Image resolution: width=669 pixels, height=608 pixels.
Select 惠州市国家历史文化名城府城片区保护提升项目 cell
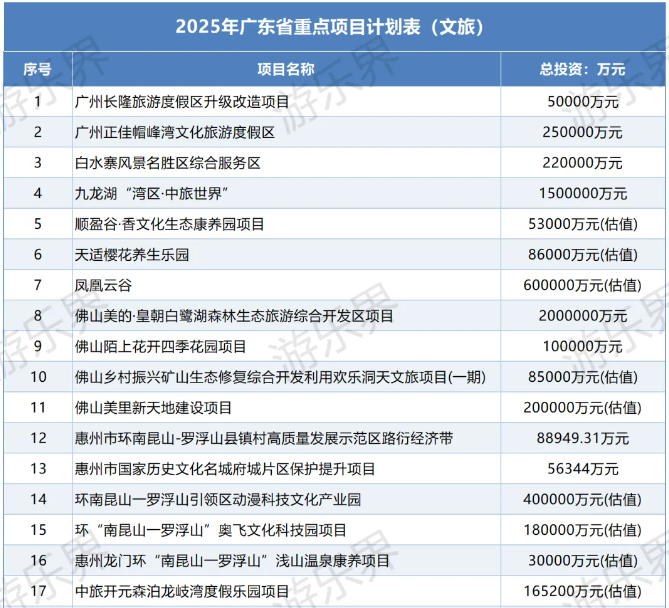tap(286, 469)
